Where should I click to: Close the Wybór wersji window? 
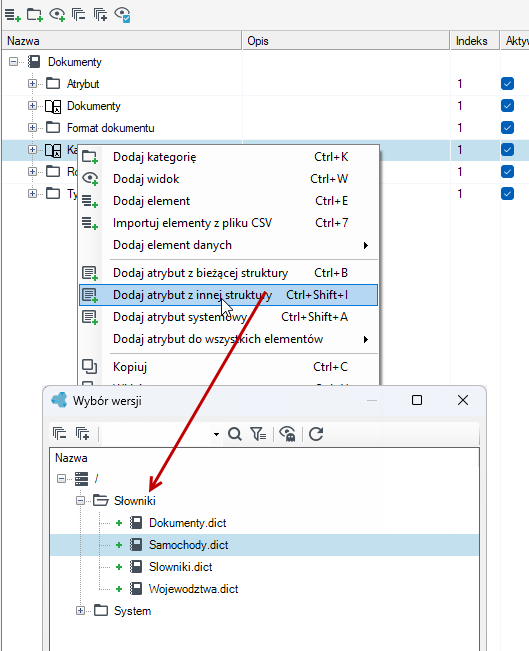(463, 400)
